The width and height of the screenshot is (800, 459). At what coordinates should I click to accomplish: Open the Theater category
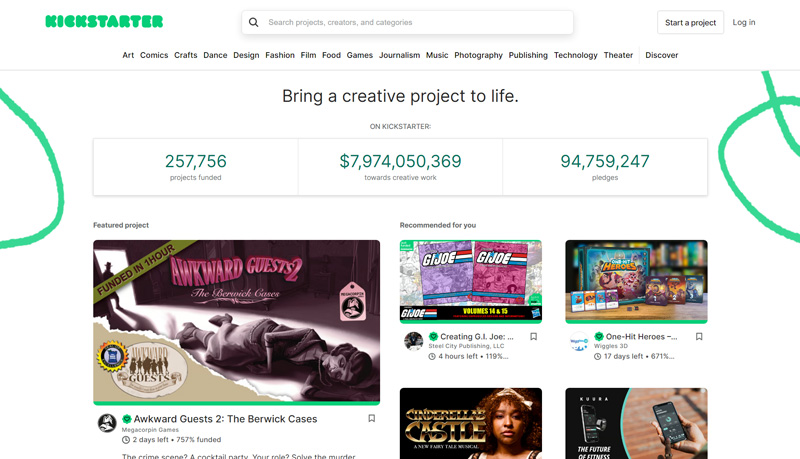pyautogui.click(x=618, y=55)
